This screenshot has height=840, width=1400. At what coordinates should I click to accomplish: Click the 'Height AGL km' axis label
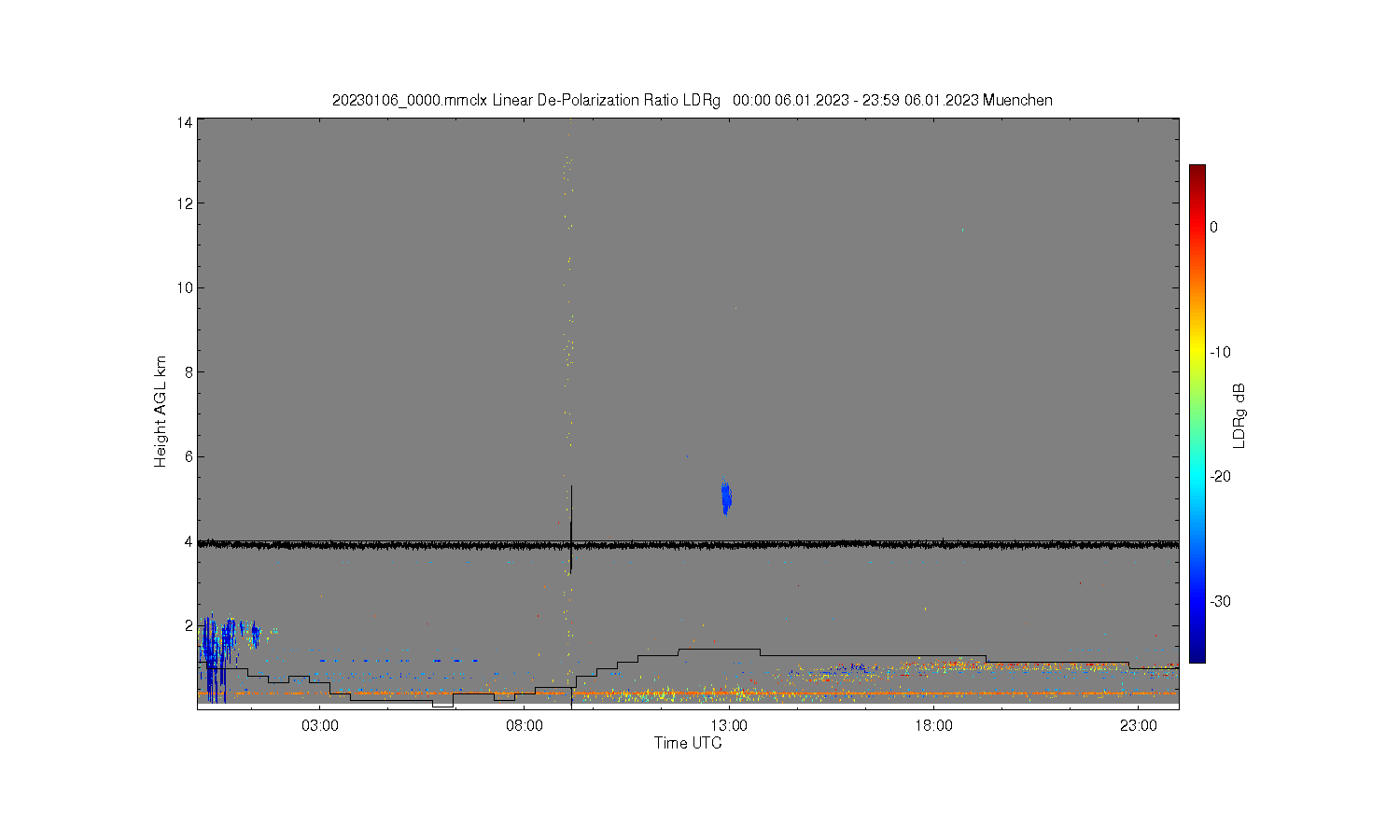161,412
